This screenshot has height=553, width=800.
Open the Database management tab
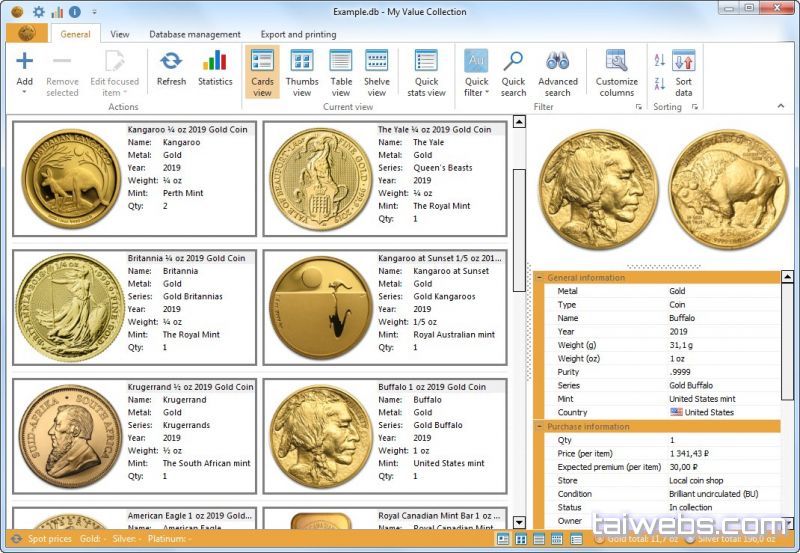pyautogui.click(x=195, y=34)
